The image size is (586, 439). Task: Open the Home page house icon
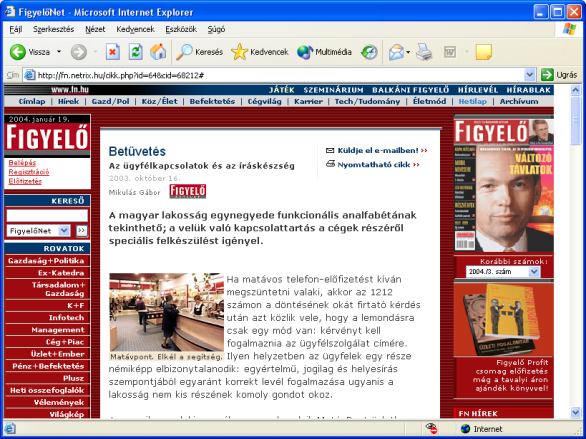point(158,52)
